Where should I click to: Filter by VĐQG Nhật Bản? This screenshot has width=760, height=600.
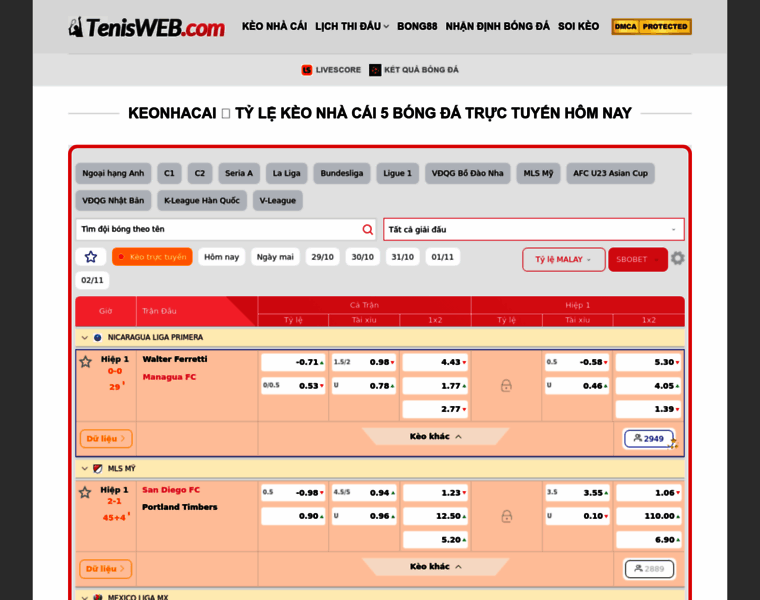(113, 201)
